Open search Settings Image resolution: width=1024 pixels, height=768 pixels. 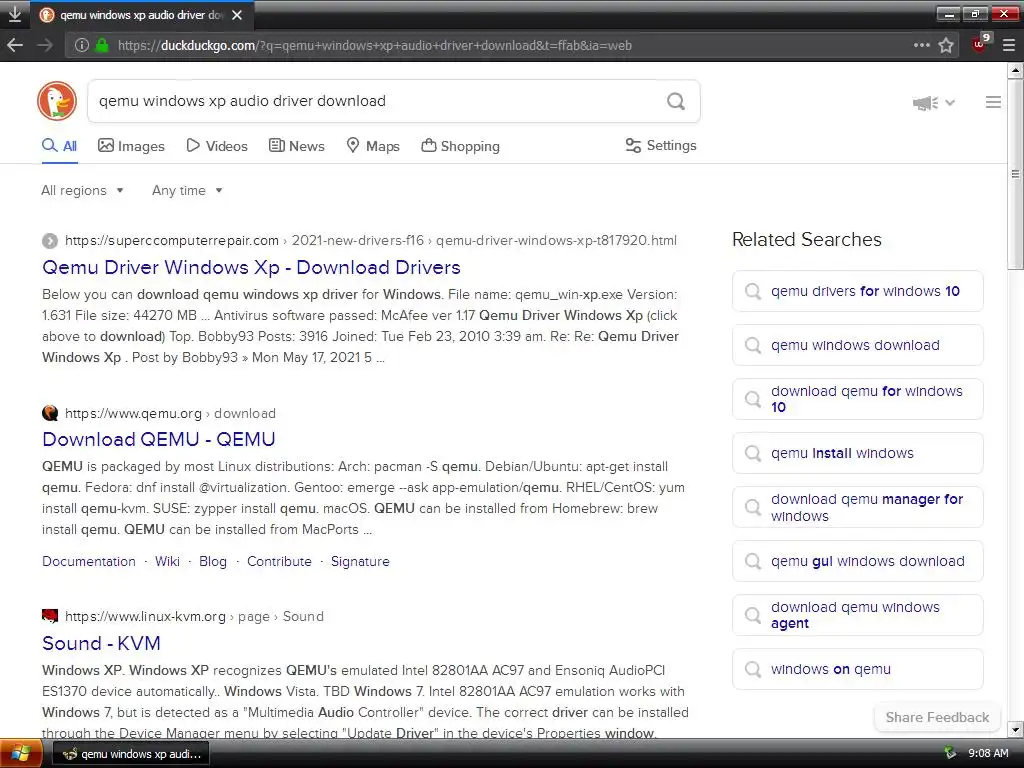pyautogui.click(x=661, y=146)
